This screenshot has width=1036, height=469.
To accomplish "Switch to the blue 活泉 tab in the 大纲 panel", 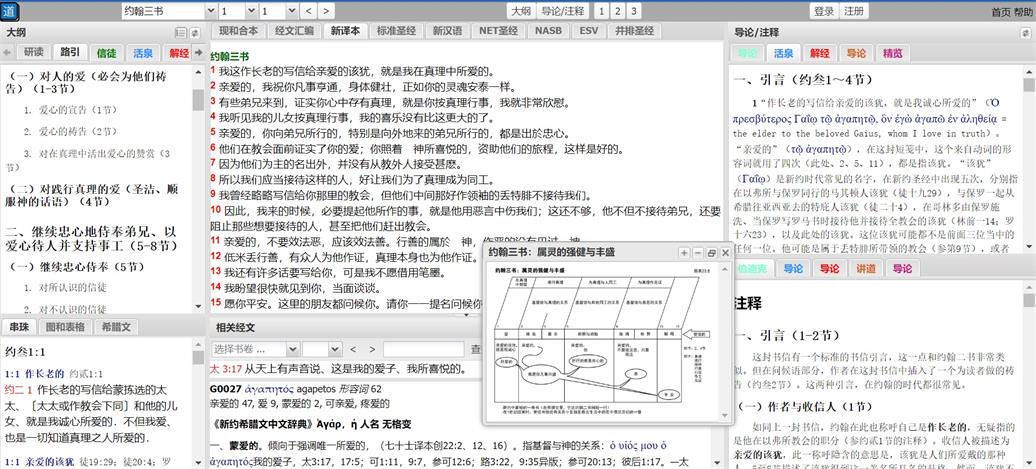I will coord(143,53).
